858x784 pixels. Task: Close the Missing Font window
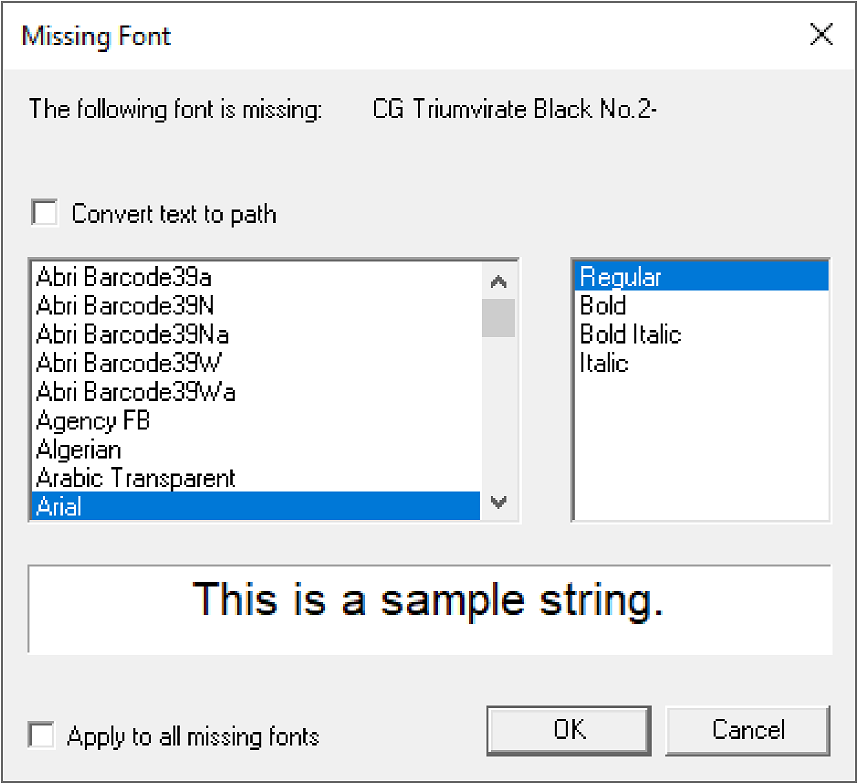821,35
